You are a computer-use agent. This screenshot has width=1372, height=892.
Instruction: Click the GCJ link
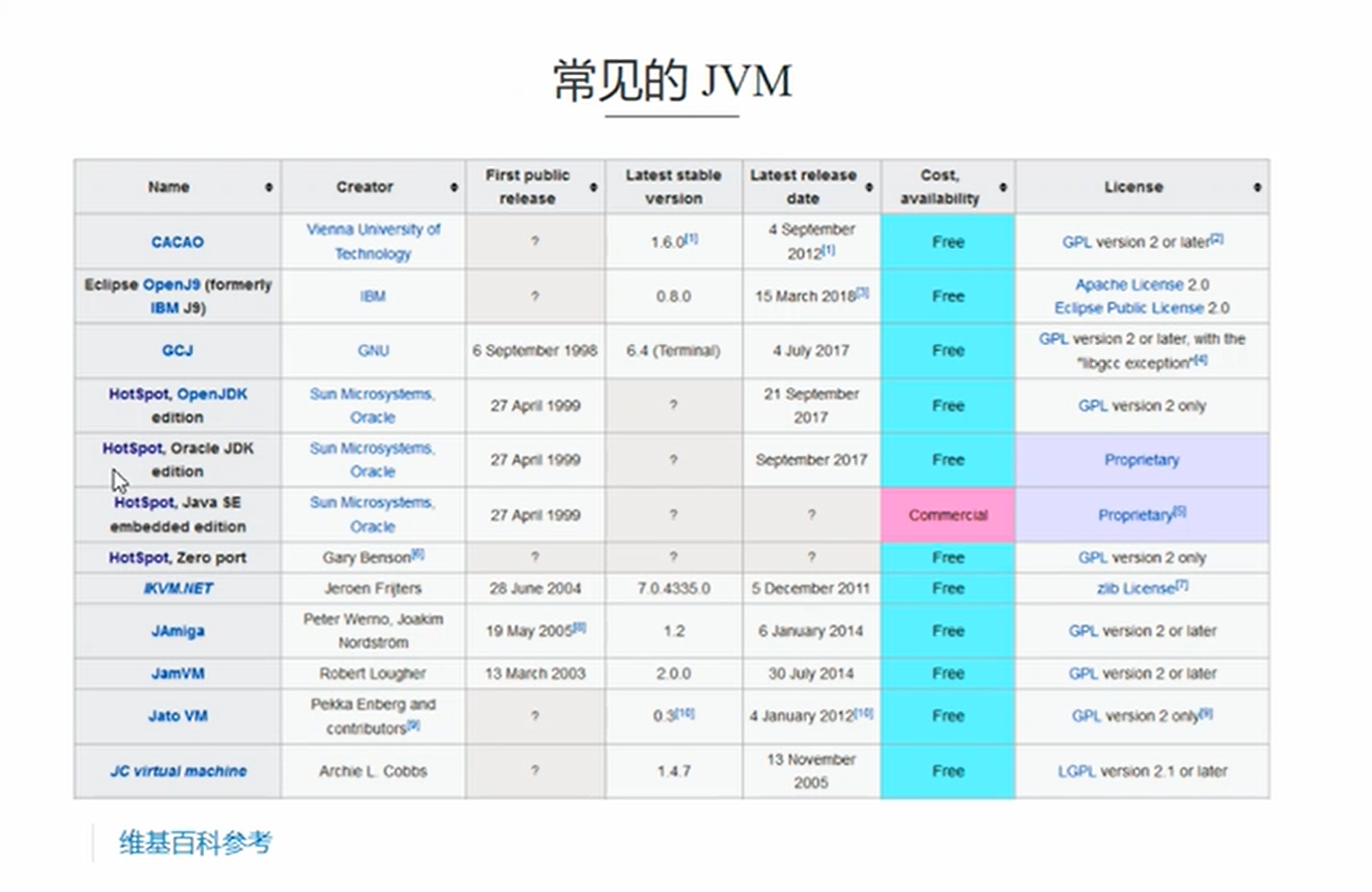coord(177,351)
